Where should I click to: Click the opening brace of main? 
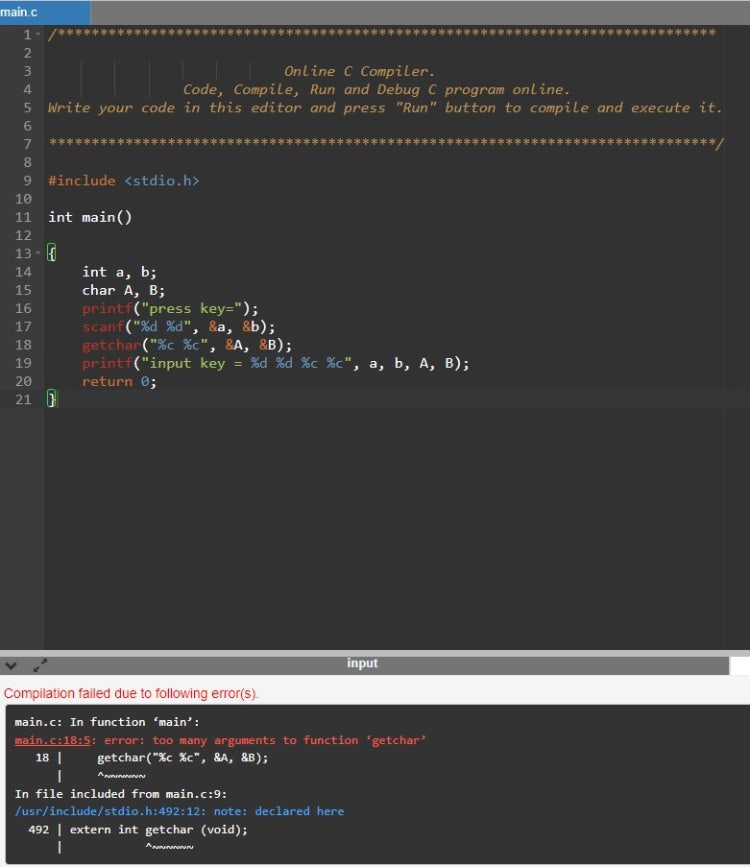[x=53, y=253]
